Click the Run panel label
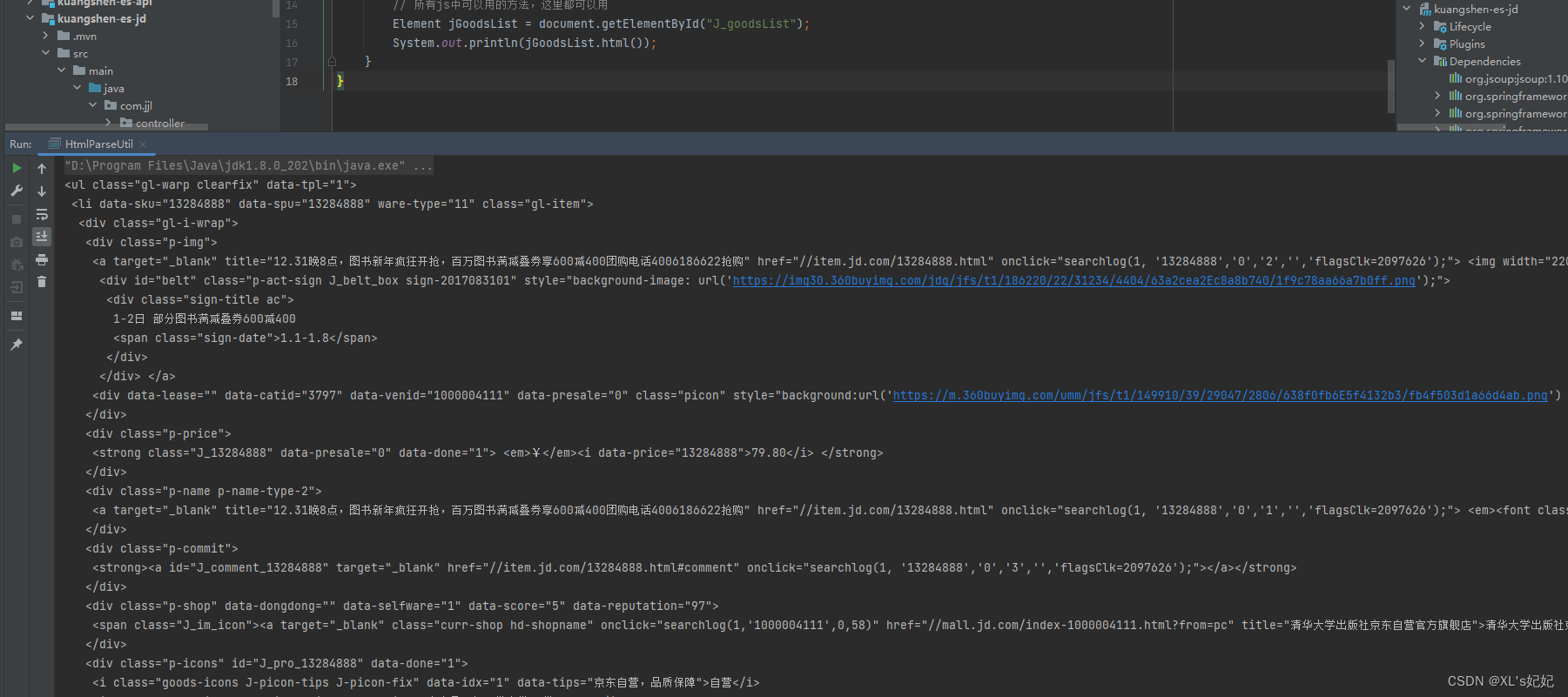The width and height of the screenshot is (1568, 697). point(21,144)
